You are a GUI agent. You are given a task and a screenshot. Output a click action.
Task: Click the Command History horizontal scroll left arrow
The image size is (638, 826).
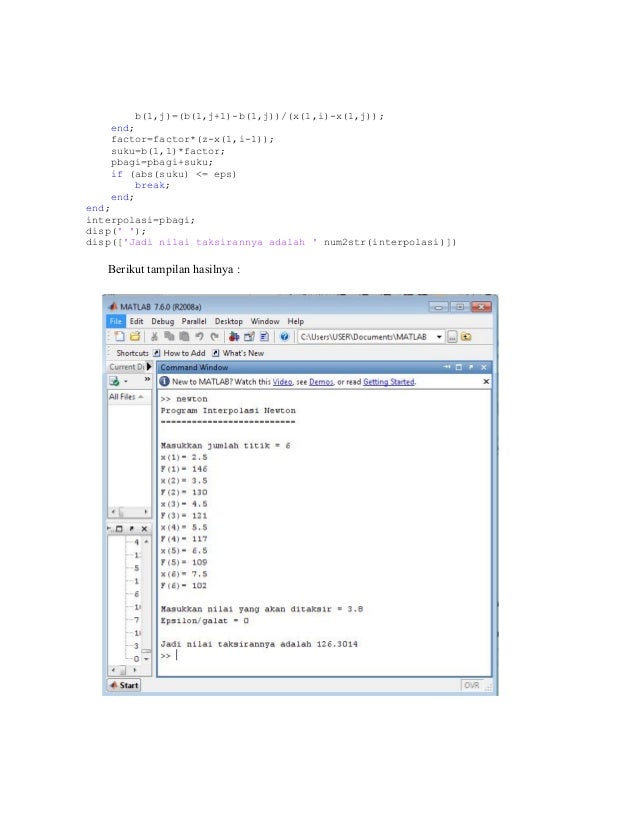[x=113, y=670]
